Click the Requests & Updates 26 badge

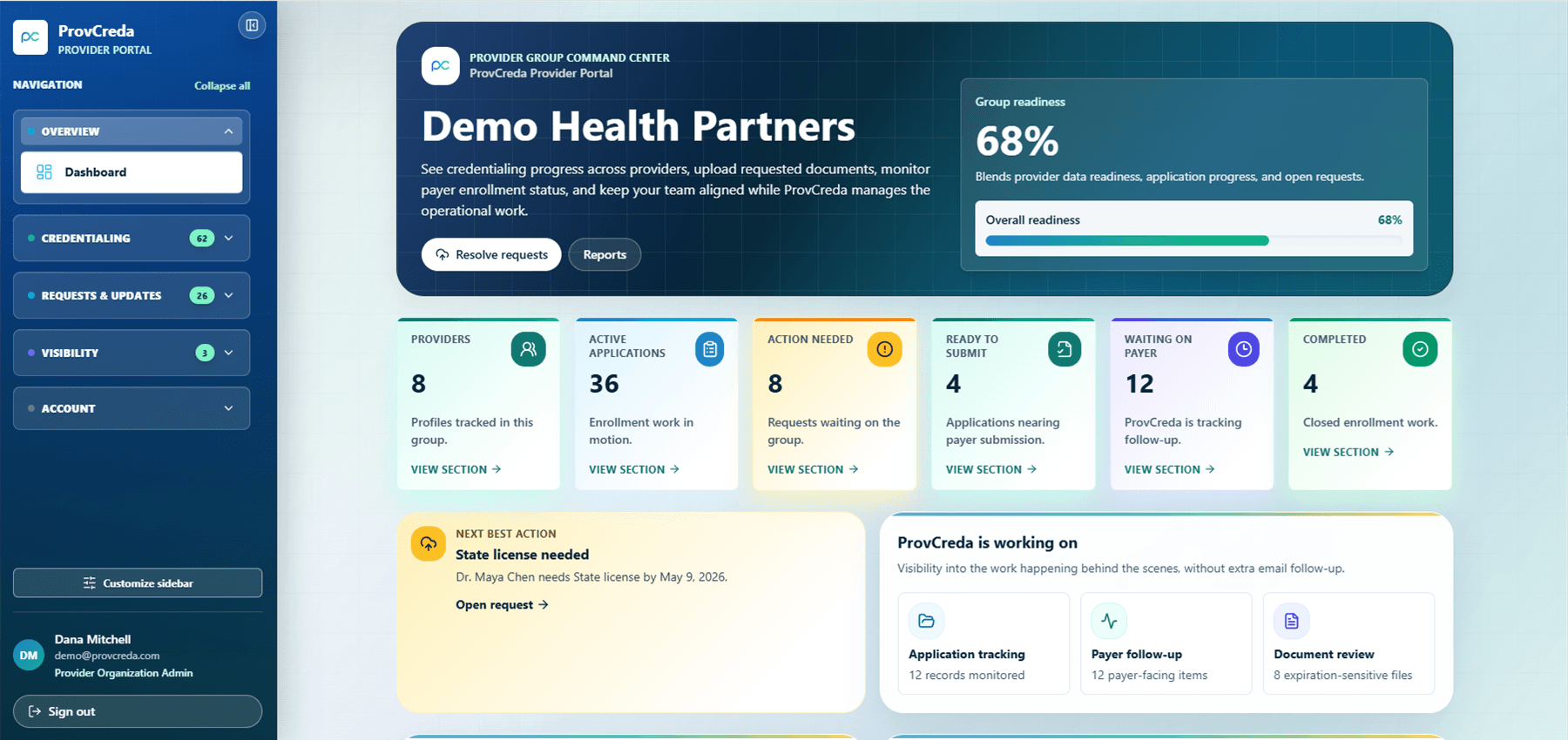(x=202, y=296)
